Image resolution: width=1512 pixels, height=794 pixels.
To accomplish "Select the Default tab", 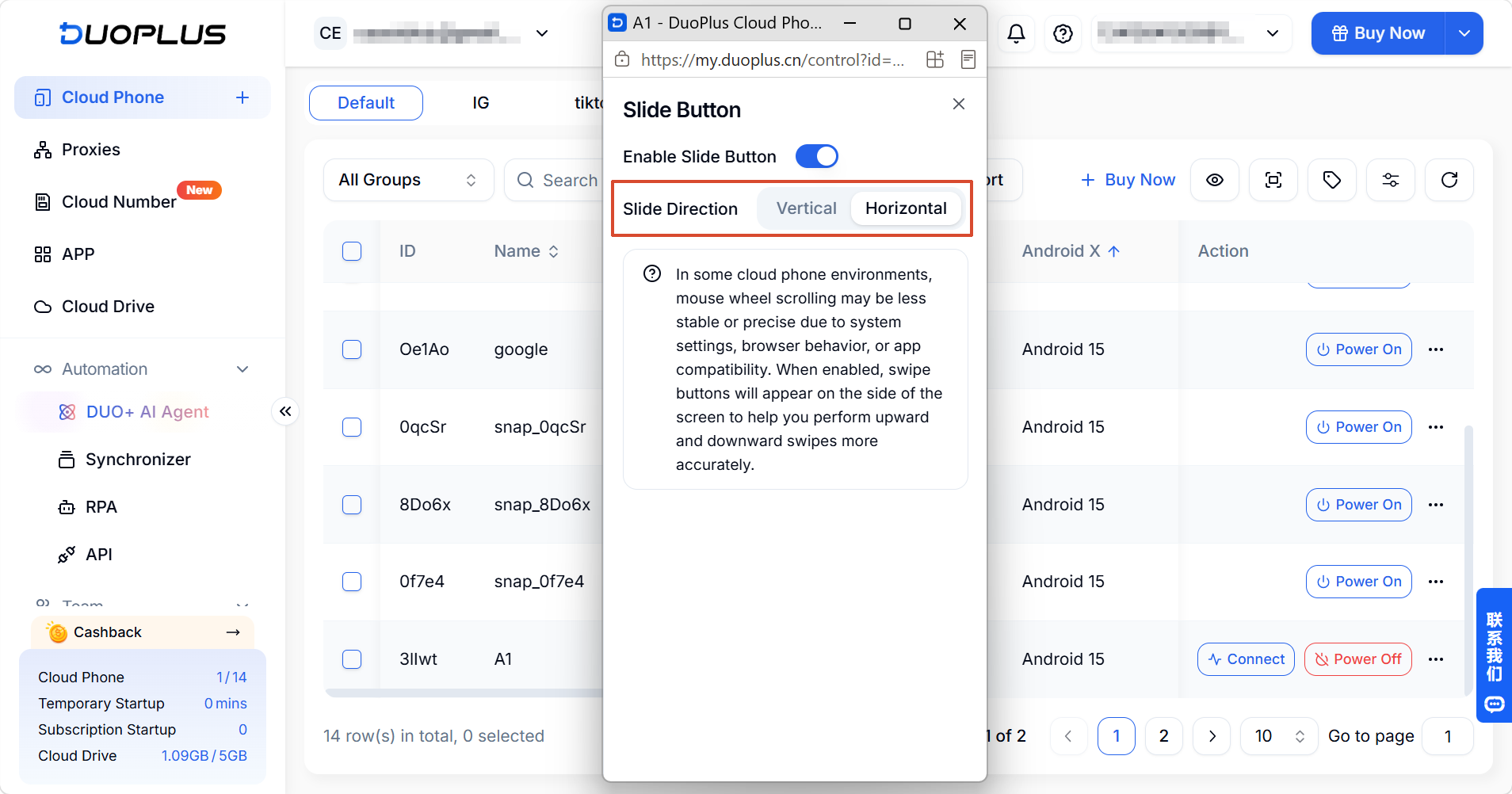I will [366, 103].
